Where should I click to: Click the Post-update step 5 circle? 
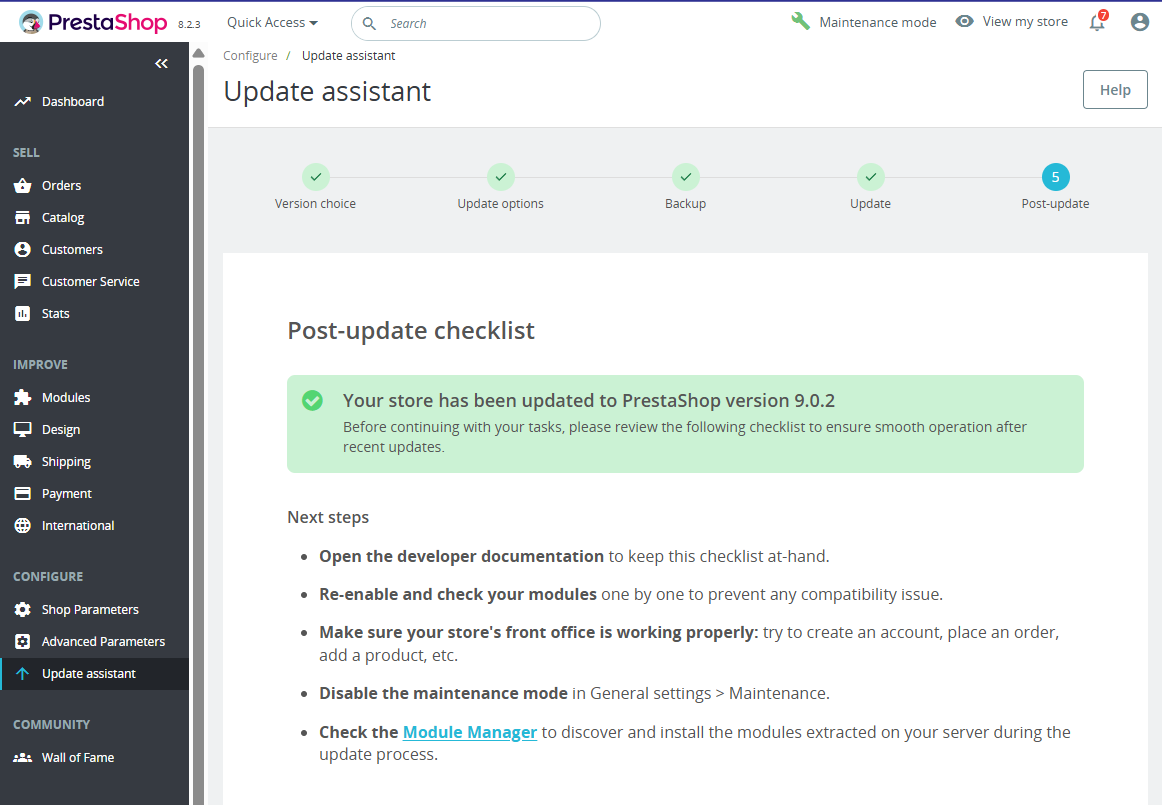1055,177
